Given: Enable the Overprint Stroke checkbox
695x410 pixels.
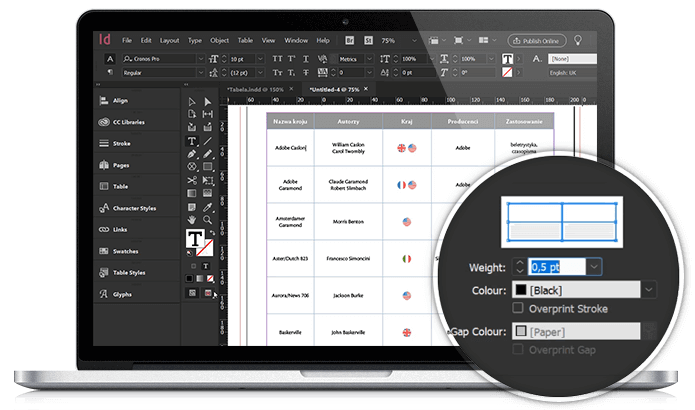Looking at the screenshot, I should coord(518,307).
